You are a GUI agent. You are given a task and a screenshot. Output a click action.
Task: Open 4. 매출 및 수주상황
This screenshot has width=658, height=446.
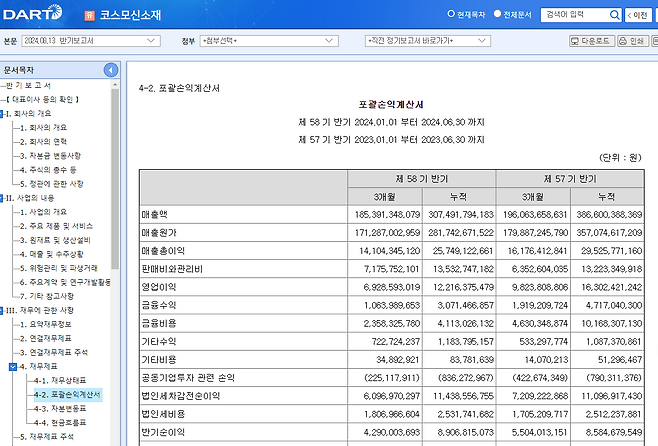[51, 254]
